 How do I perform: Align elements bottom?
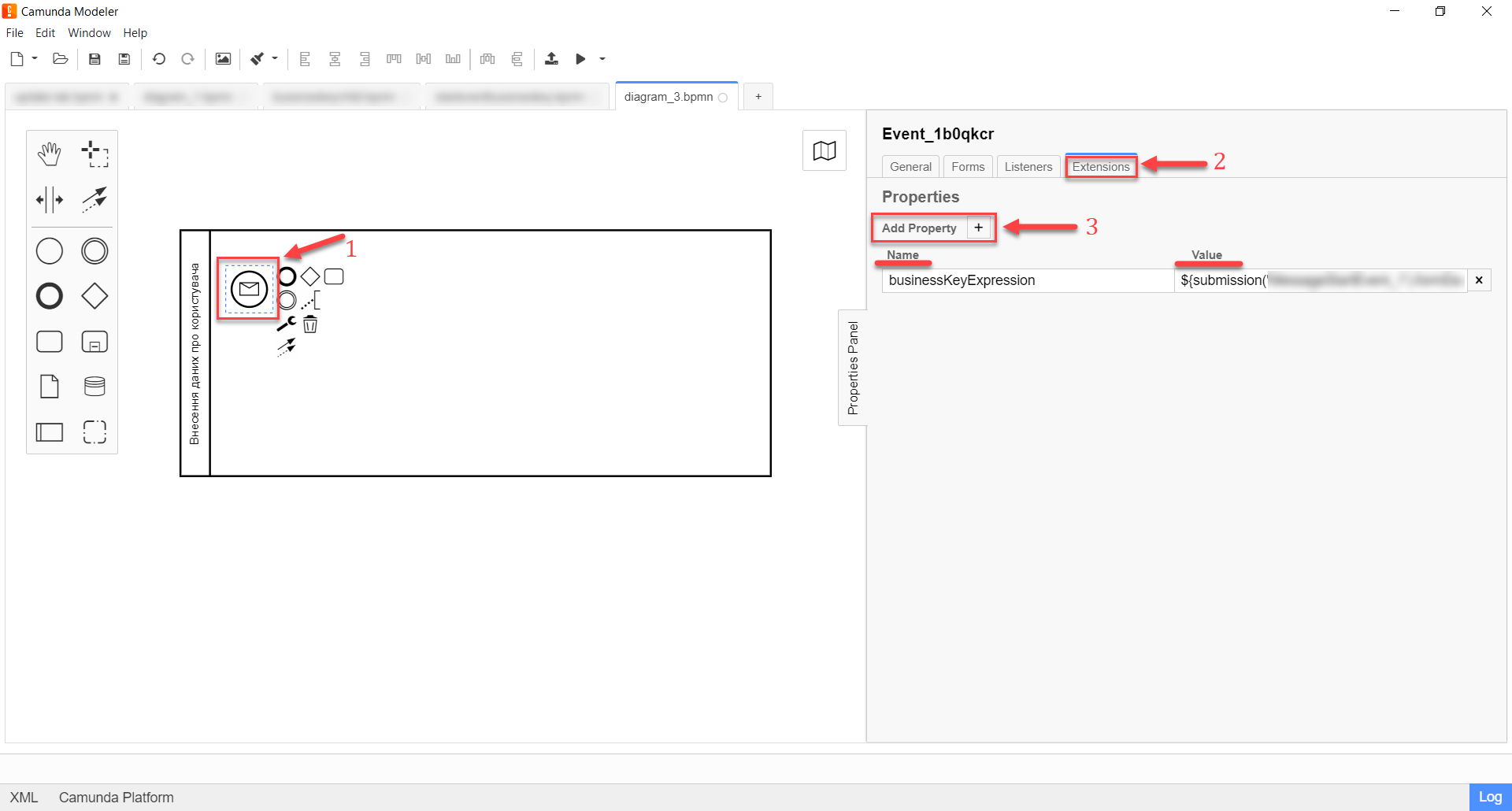click(453, 59)
